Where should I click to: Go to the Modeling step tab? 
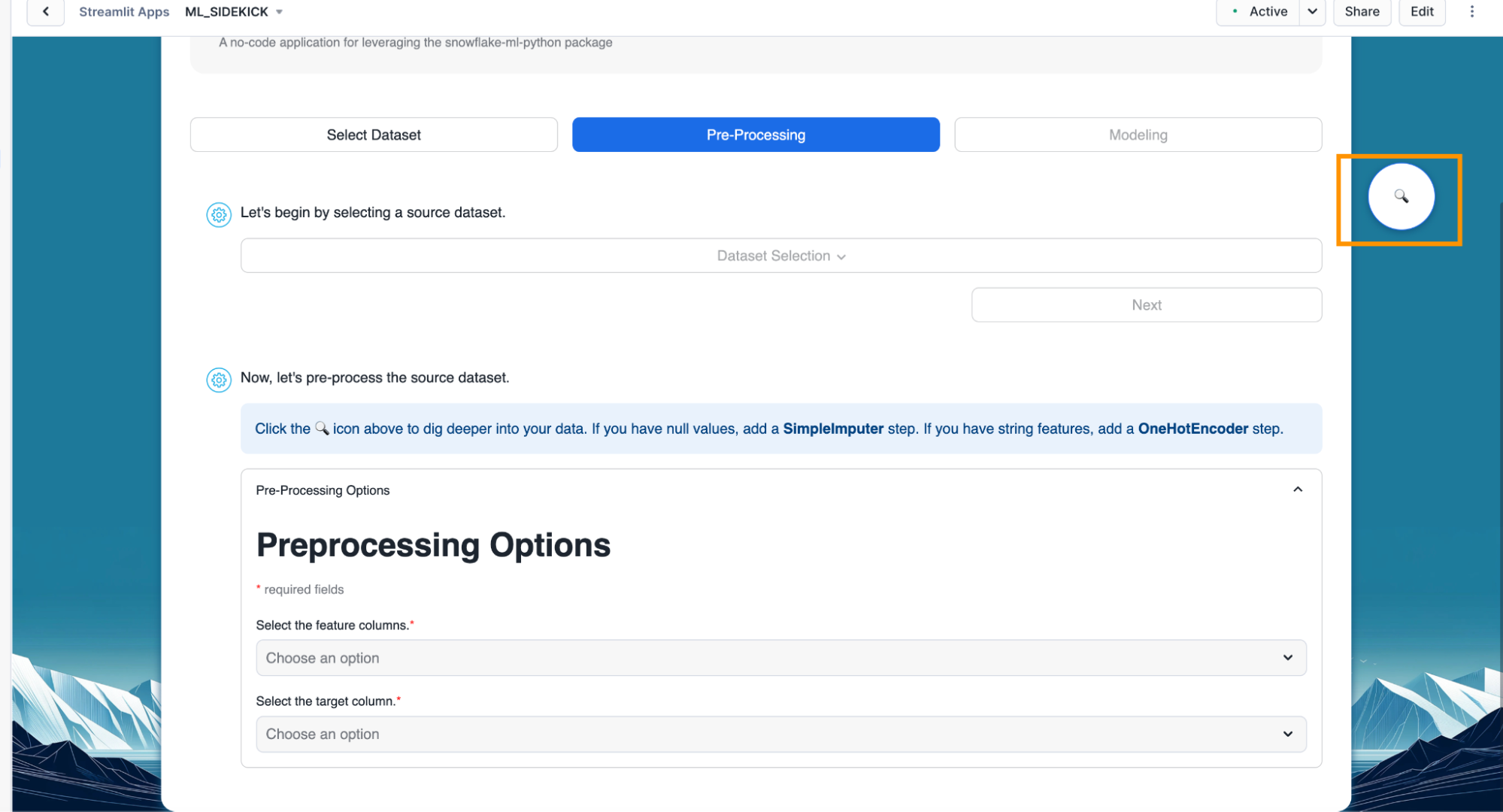click(x=1138, y=135)
